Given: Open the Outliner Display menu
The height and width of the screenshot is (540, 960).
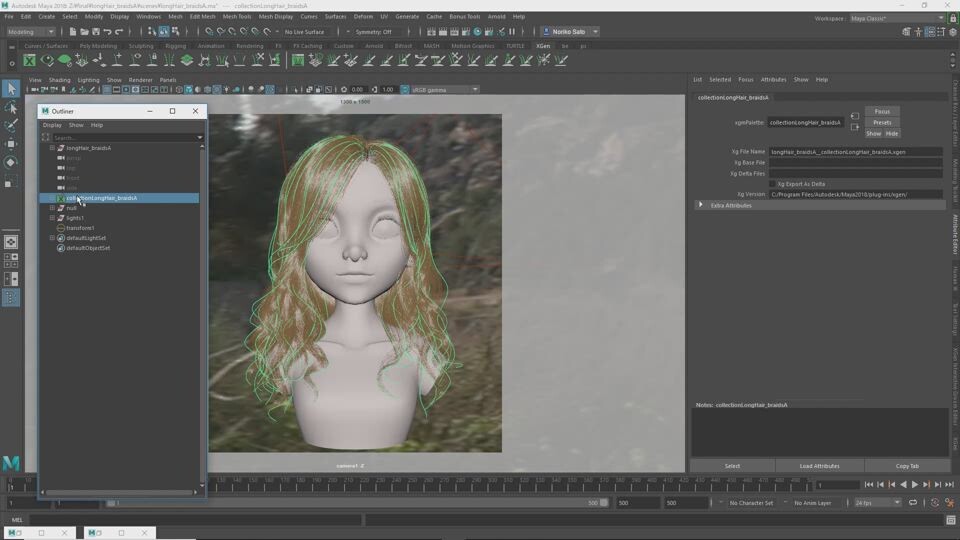Looking at the screenshot, I should pos(52,125).
